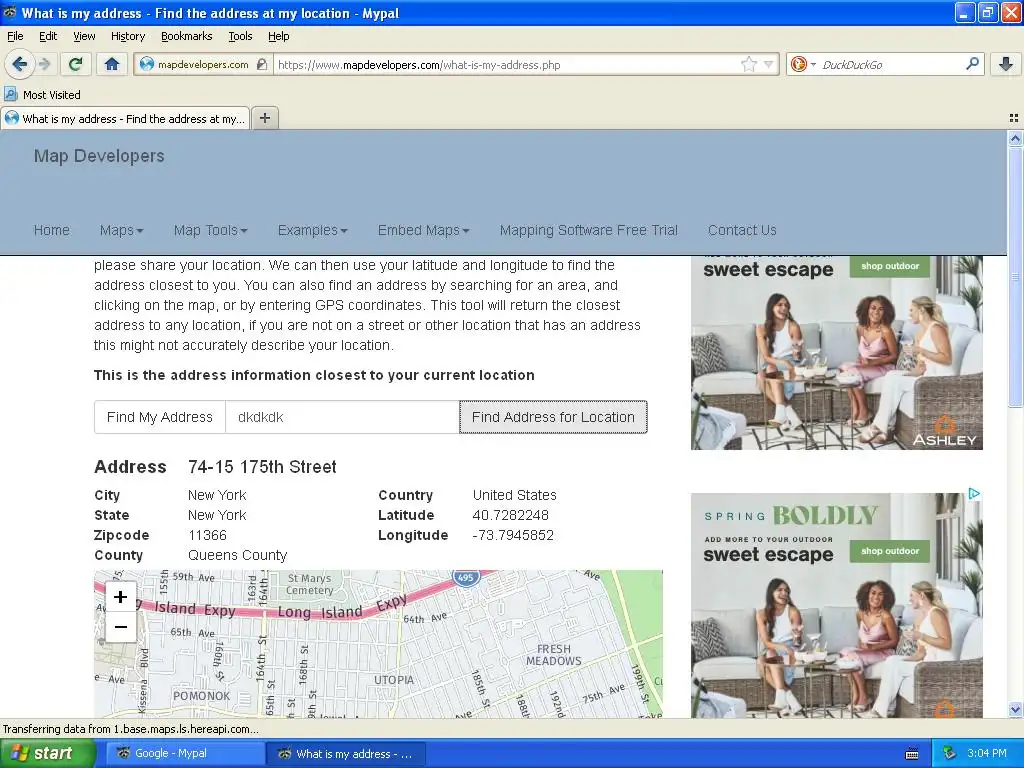The image size is (1024, 768).
Task: Open the Edit menu
Action: tap(48, 36)
